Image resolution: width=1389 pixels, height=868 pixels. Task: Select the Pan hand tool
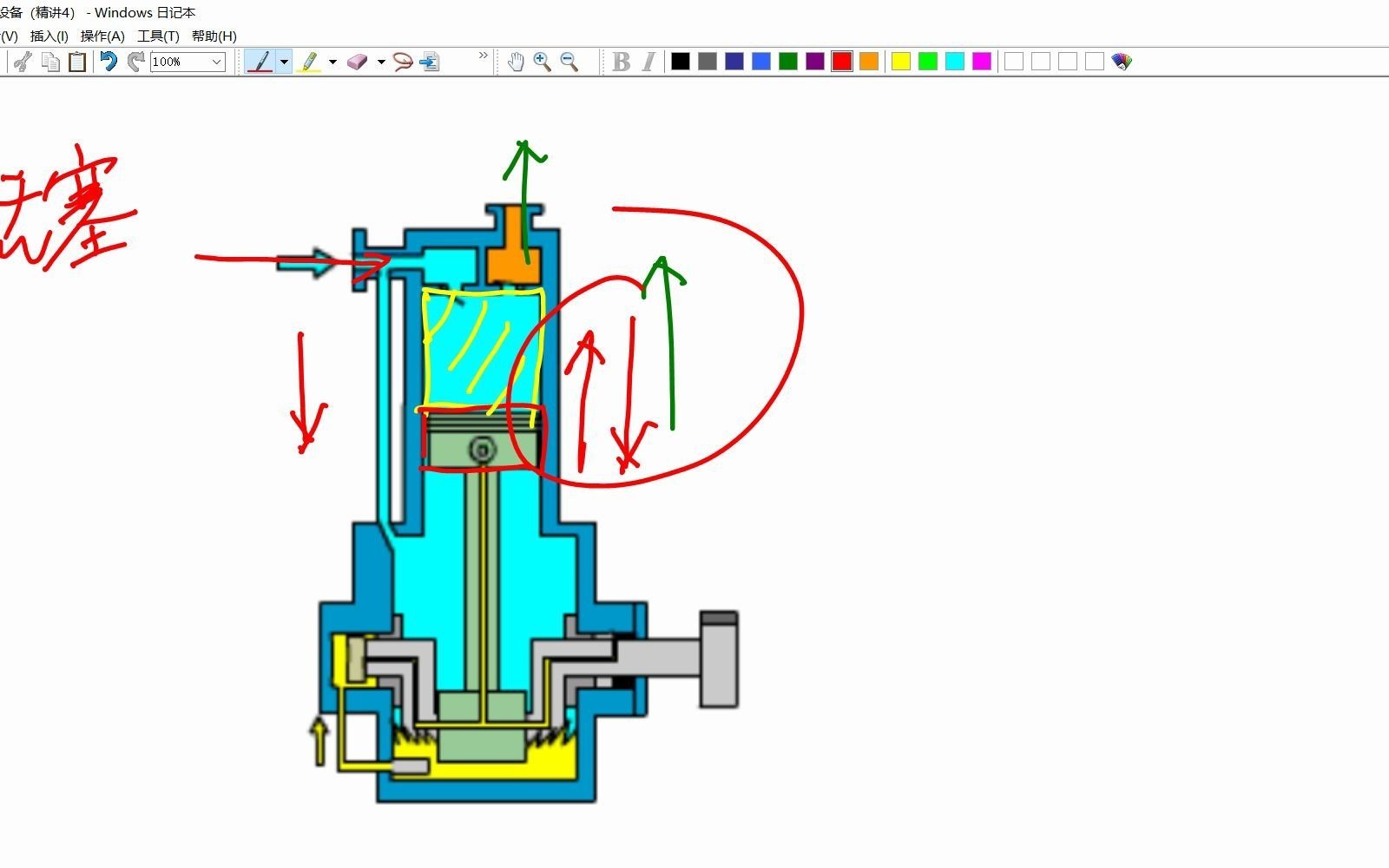[516, 62]
